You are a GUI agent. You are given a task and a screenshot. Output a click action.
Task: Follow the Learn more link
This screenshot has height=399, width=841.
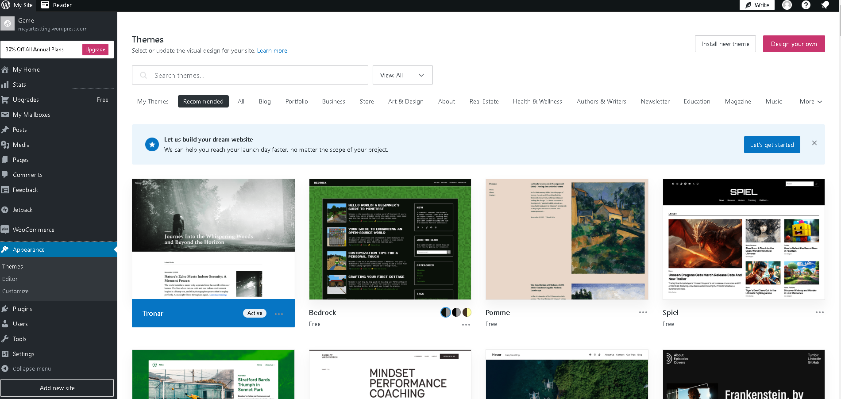pos(272,51)
